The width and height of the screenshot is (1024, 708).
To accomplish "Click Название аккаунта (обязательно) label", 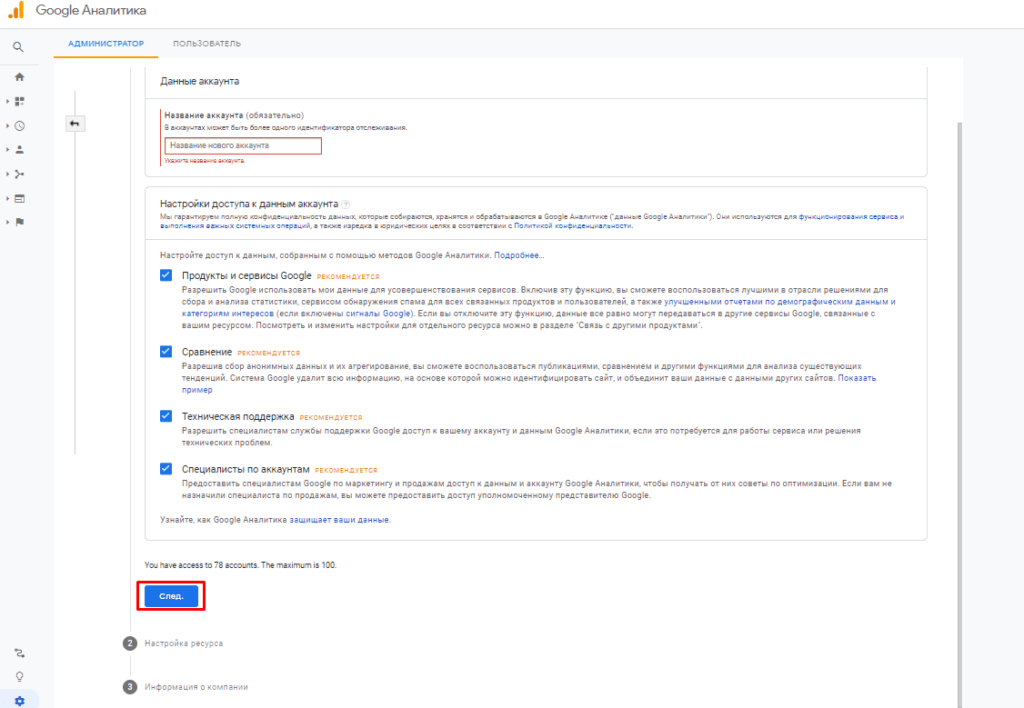I will [x=234, y=115].
